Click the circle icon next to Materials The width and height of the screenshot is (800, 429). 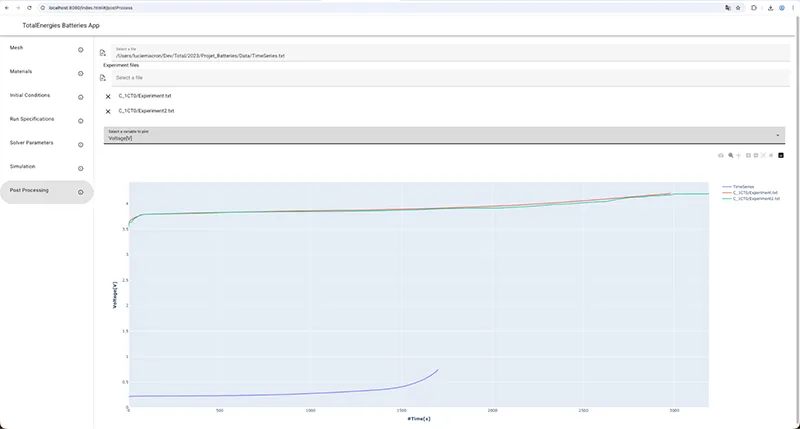point(81,73)
